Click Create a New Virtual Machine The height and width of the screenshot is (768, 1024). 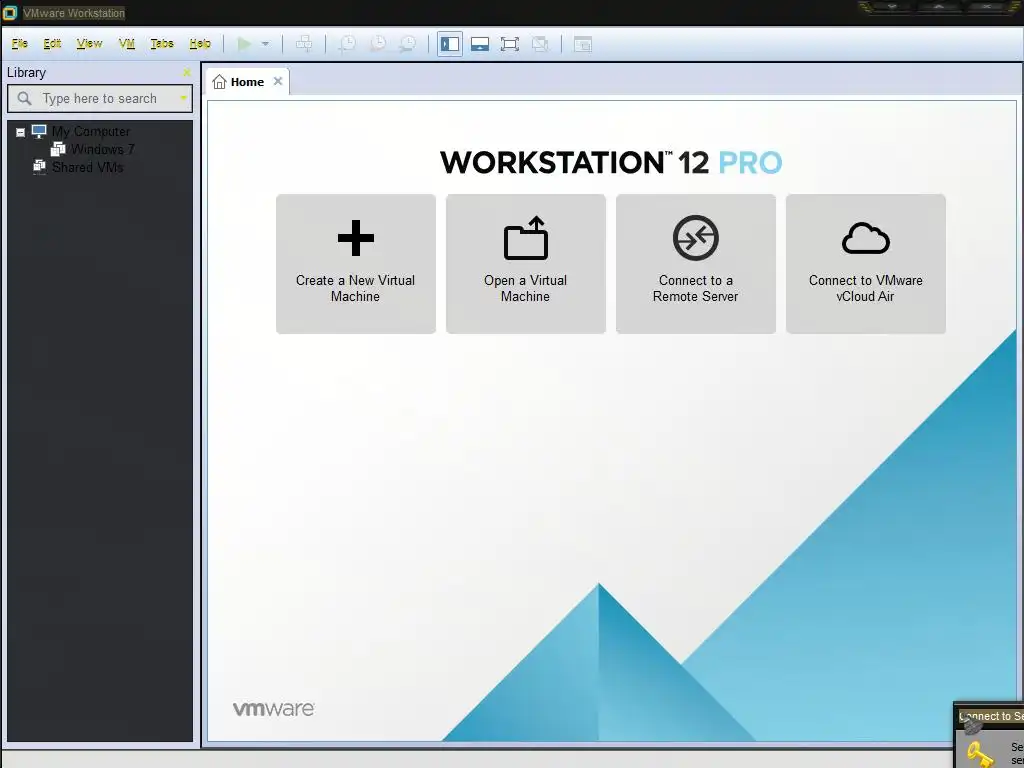pos(356,264)
